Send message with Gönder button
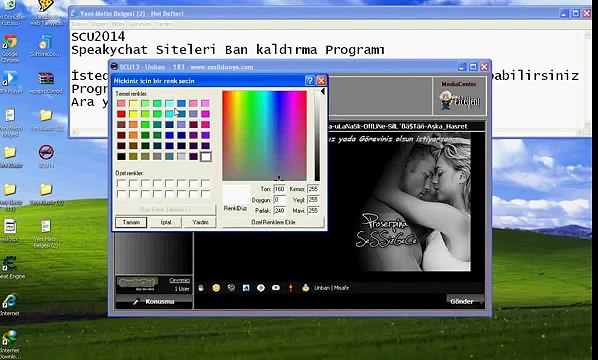The height and width of the screenshot is (360, 598). (x=462, y=301)
